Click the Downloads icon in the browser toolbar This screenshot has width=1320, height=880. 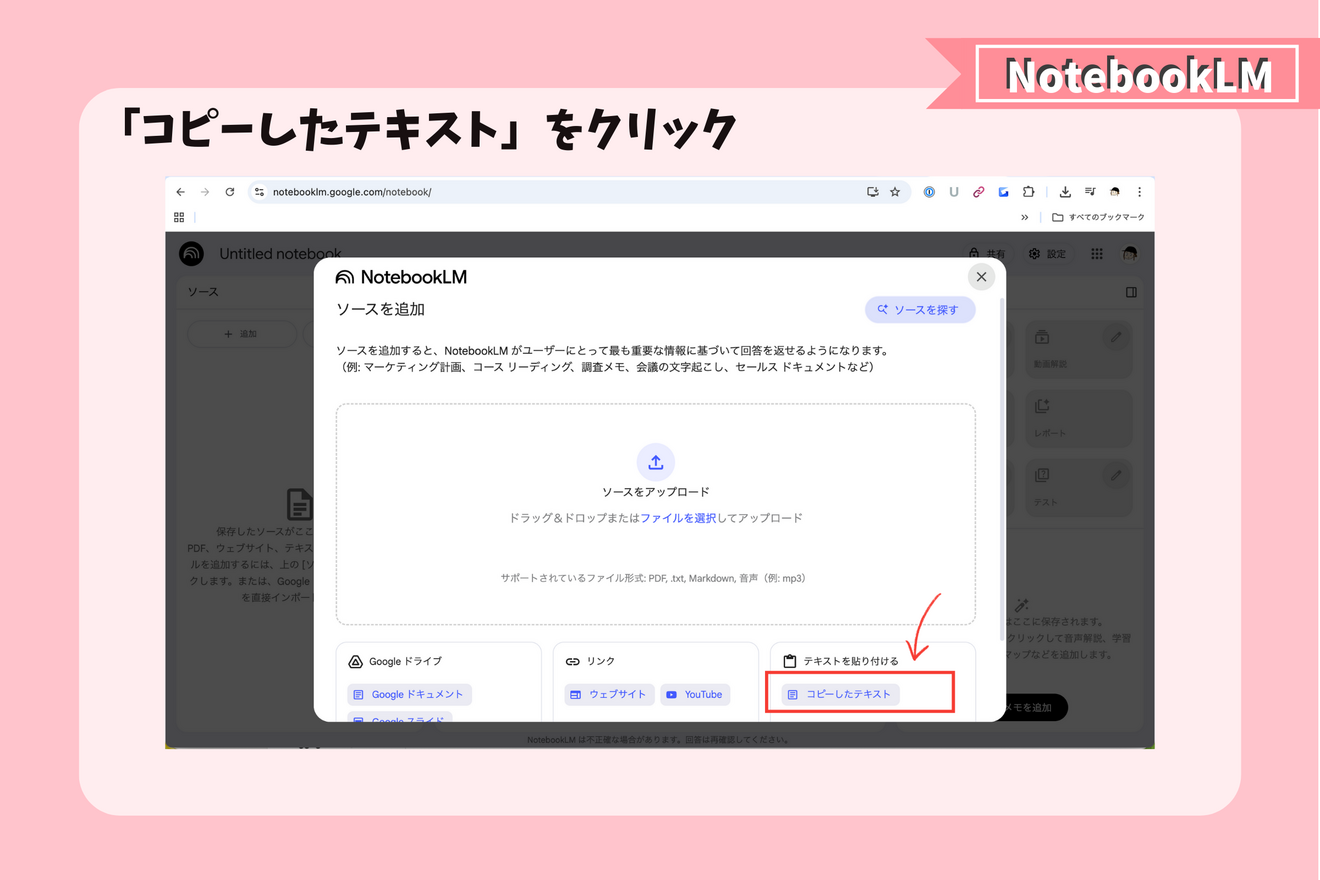pyautogui.click(x=1066, y=192)
